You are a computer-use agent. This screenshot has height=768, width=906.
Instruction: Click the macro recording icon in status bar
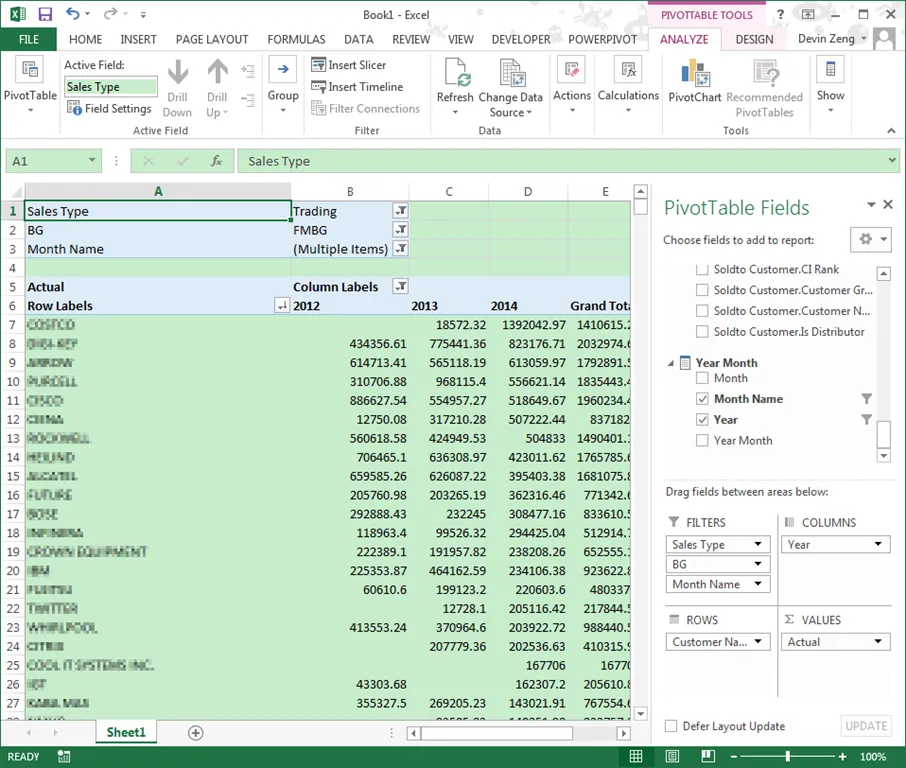coord(64,756)
